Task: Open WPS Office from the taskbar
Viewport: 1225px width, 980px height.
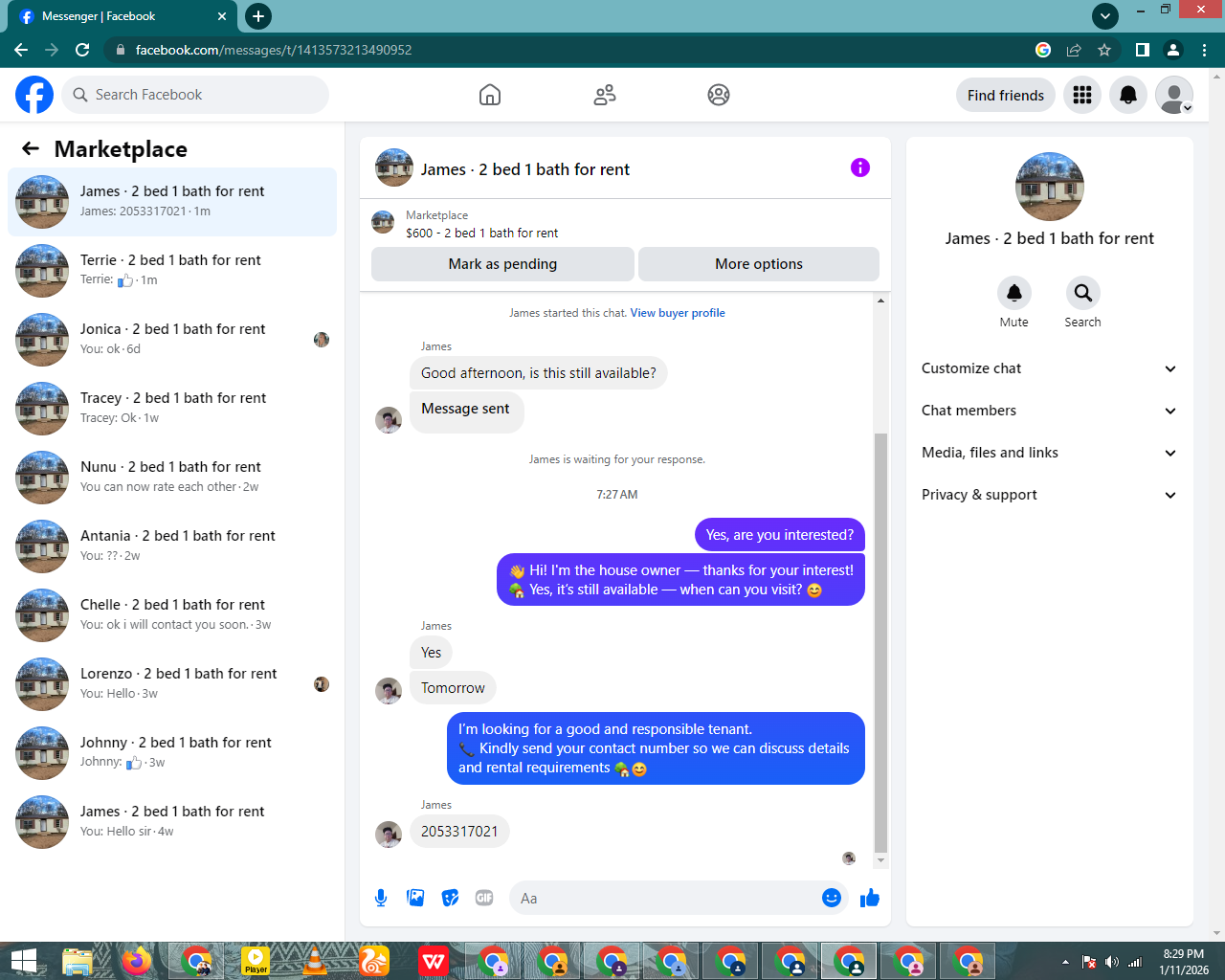Action: [434, 961]
